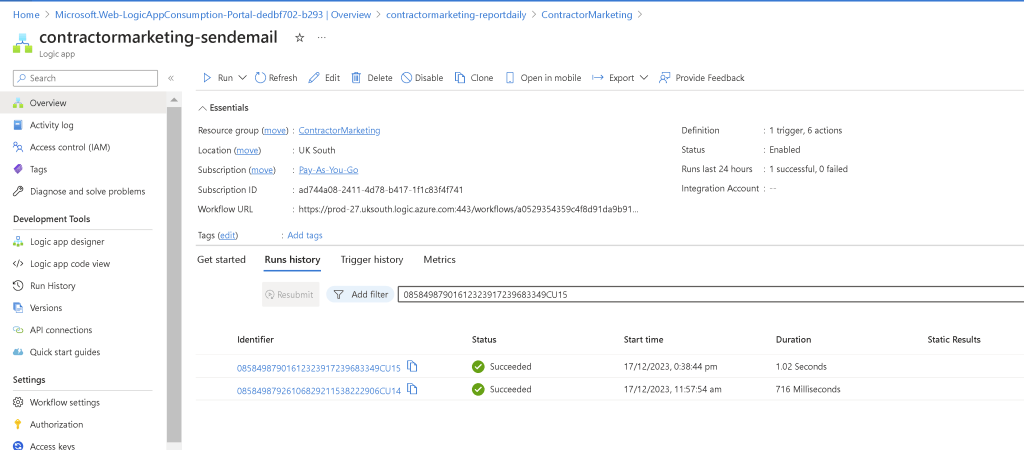The width and height of the screenshot is (1024, 450).
Task: Click the Resubmit button
Action: coord(291,295)
